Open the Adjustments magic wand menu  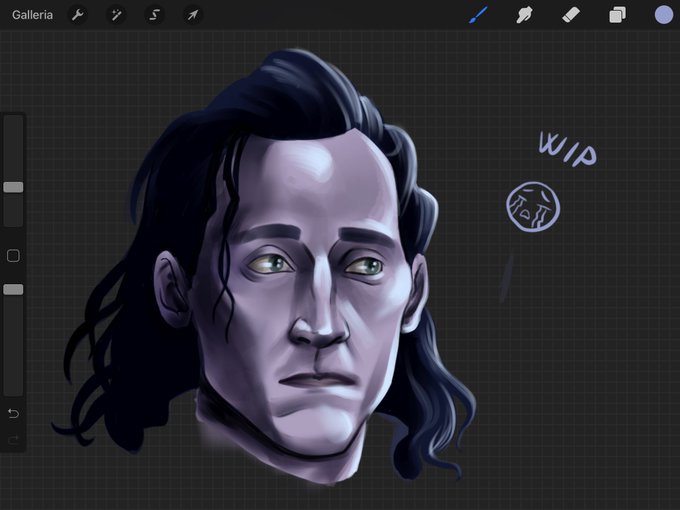pos(116,15)
